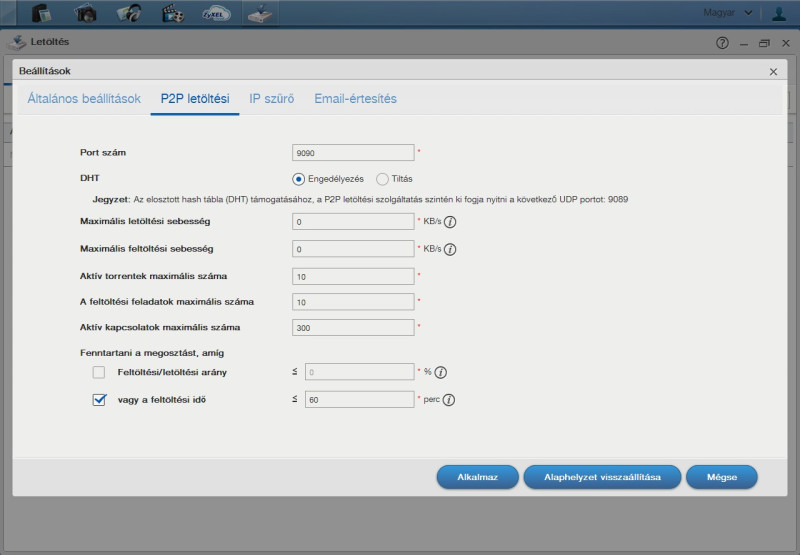Click the Mégse button
The width and height of the screenshot is (800, 555).
click(721, 477)
